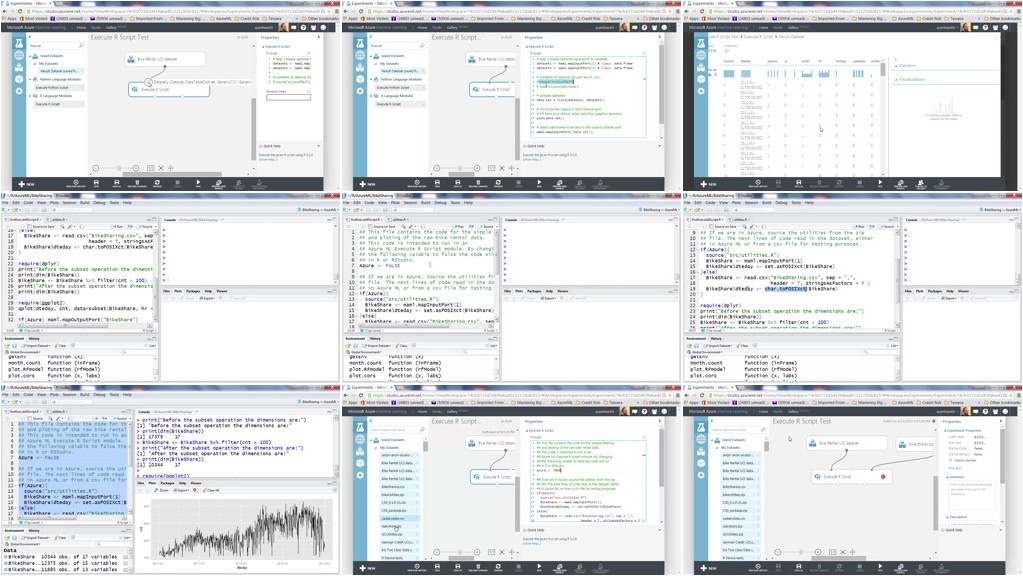Toggle Disable update checkbox in ninth frame

(x=951, y=460)
